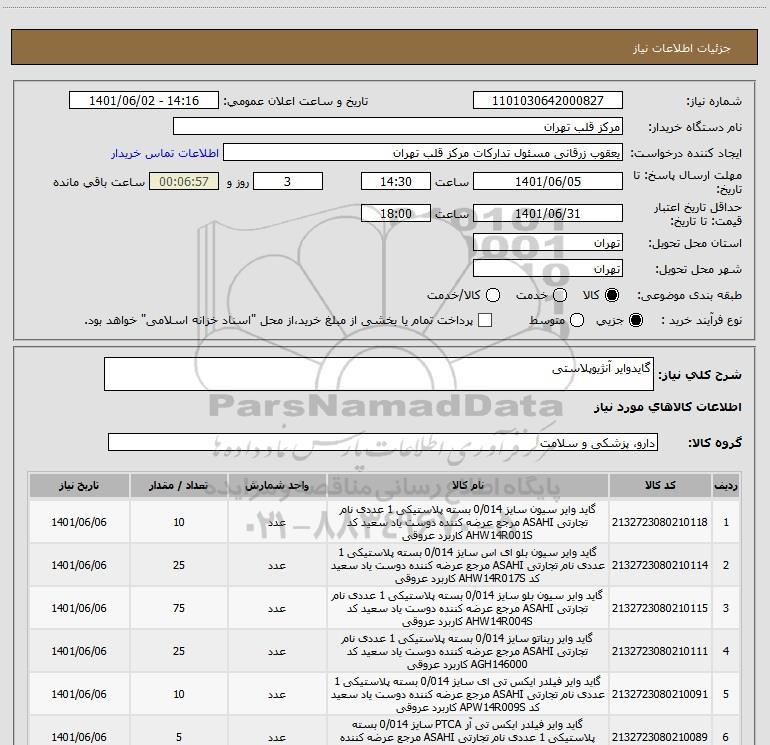Image resolution: width=770 pixels, height=745 pixels.
Task: Click quantity 5 in row 6
Action: tap(179, 737)
